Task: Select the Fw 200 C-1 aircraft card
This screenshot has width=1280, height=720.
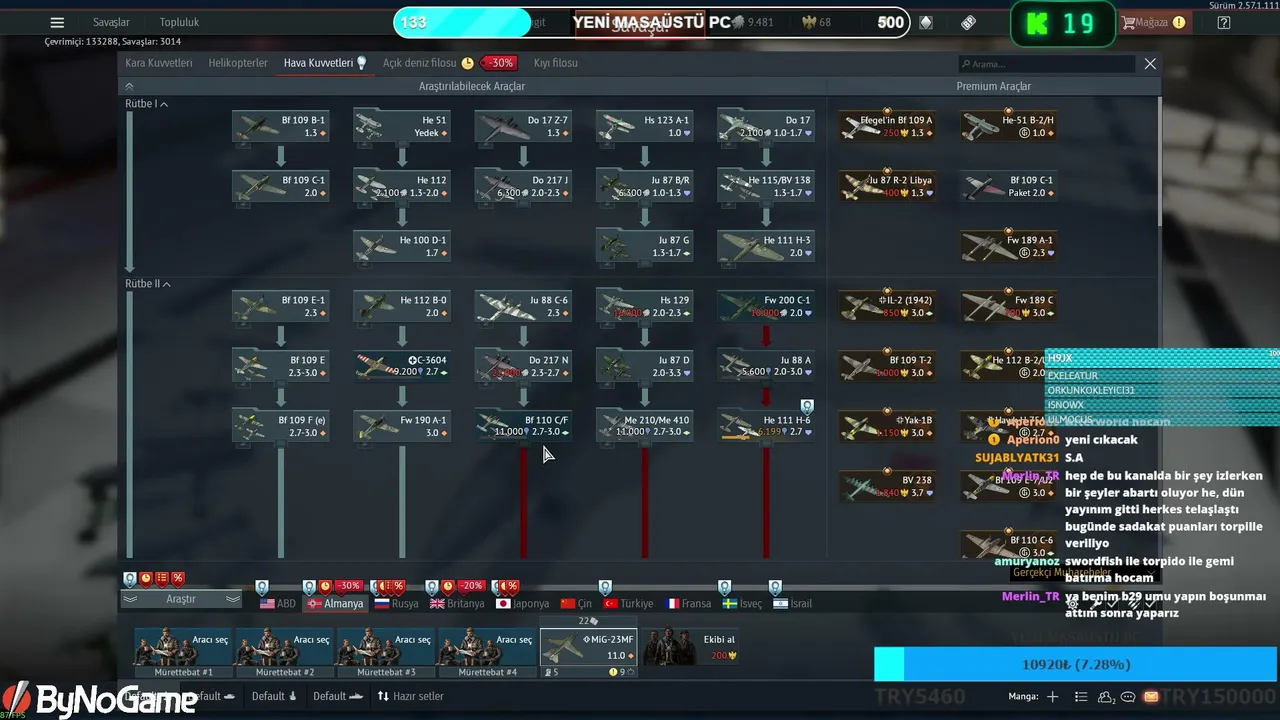Action: (766, 307)
